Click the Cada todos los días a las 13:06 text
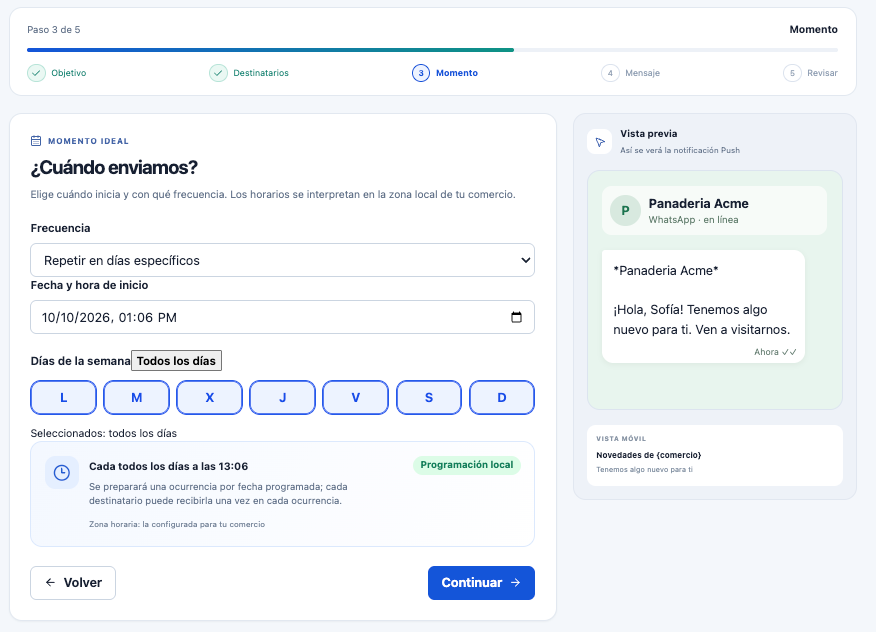The height and width of the screenshot is (632, 876). [169, 466]
